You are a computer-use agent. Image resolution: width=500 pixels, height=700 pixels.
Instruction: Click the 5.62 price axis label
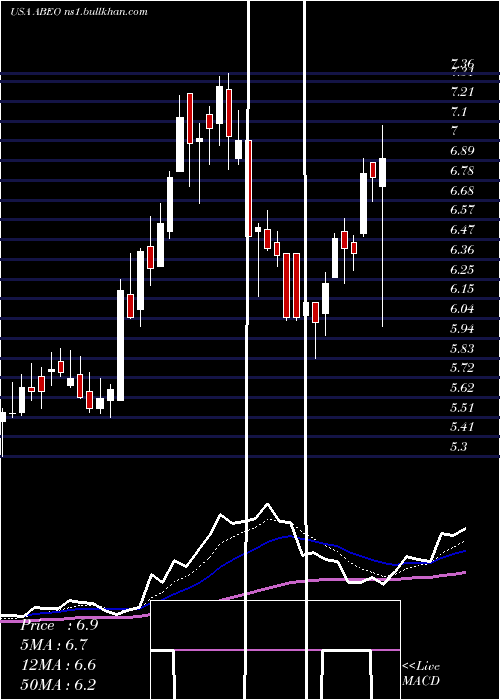pyautogui.click(x=462, y=388)
